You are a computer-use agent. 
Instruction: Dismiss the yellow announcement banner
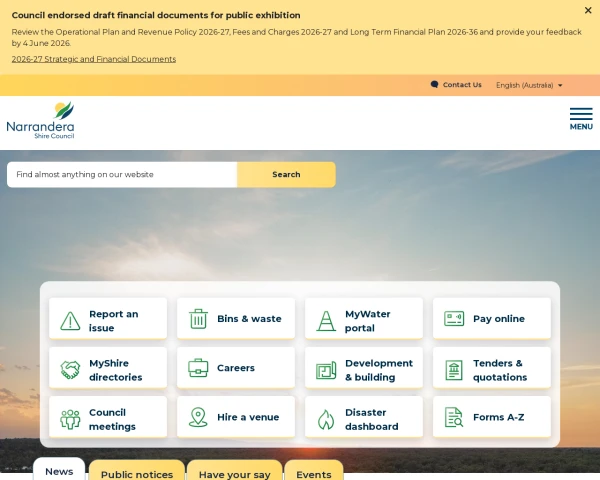[588, 10]
